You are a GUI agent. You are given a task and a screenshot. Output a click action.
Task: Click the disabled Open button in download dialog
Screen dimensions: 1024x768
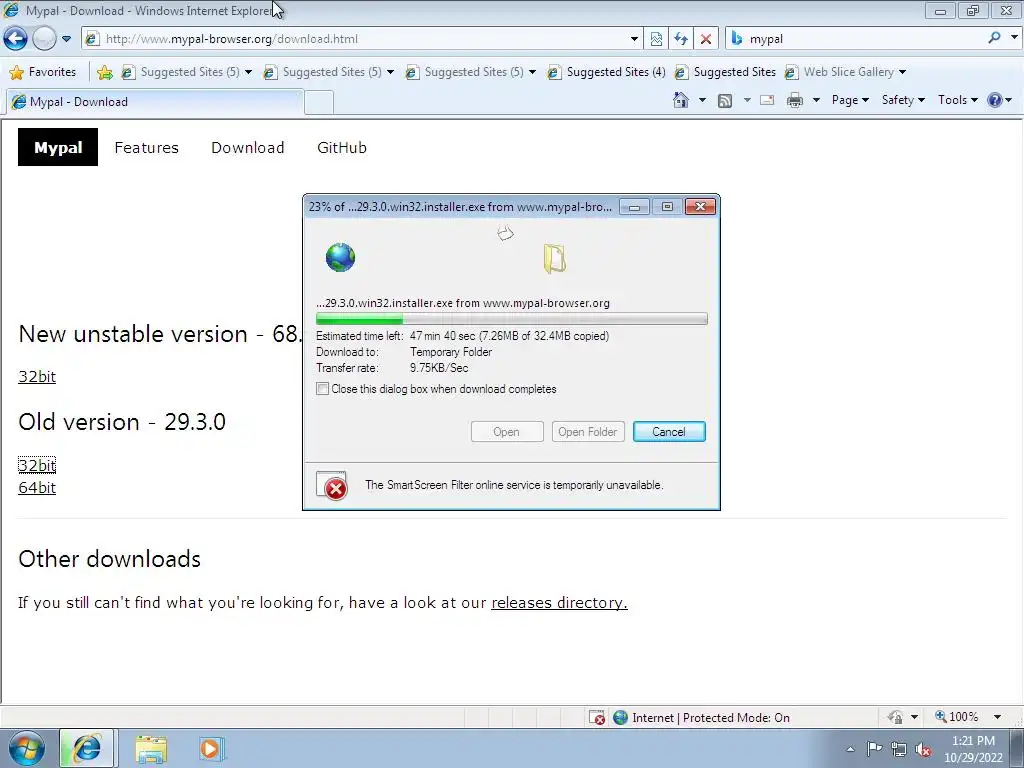click(507, 432)
